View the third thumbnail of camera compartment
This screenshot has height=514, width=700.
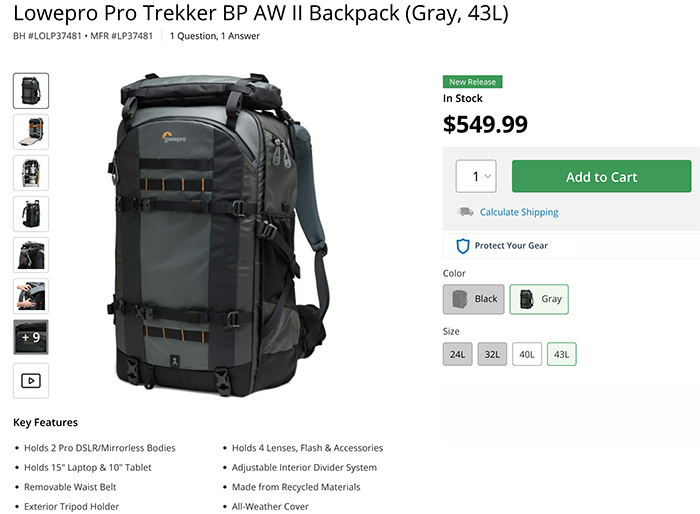[x=31, y=173]
